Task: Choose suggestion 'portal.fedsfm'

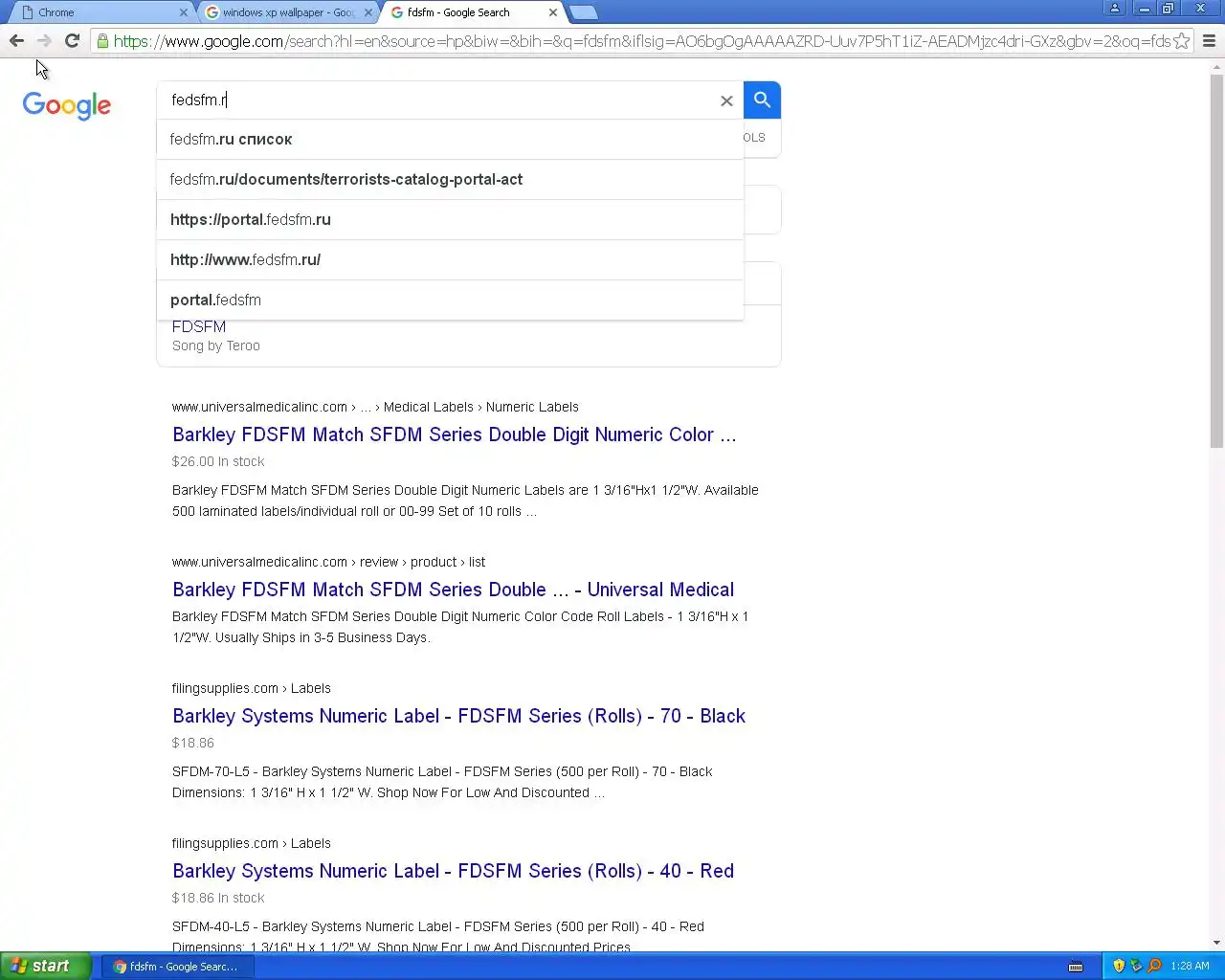Action: pyautogui.click(x=450, y=301)
